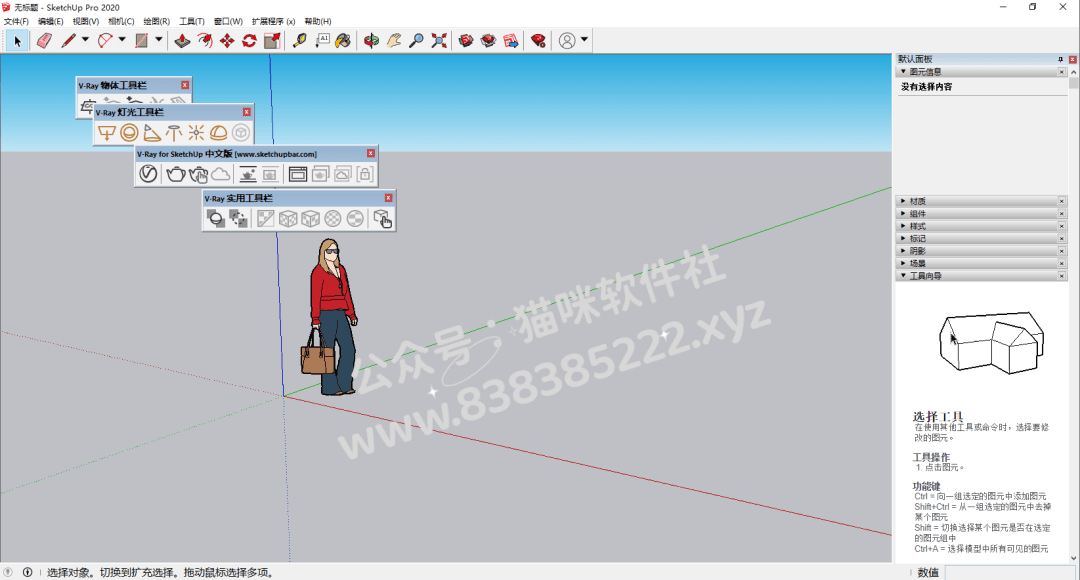
Task: Show the V-Ray frame buffer window icon
Action: [x=298, y=174]
